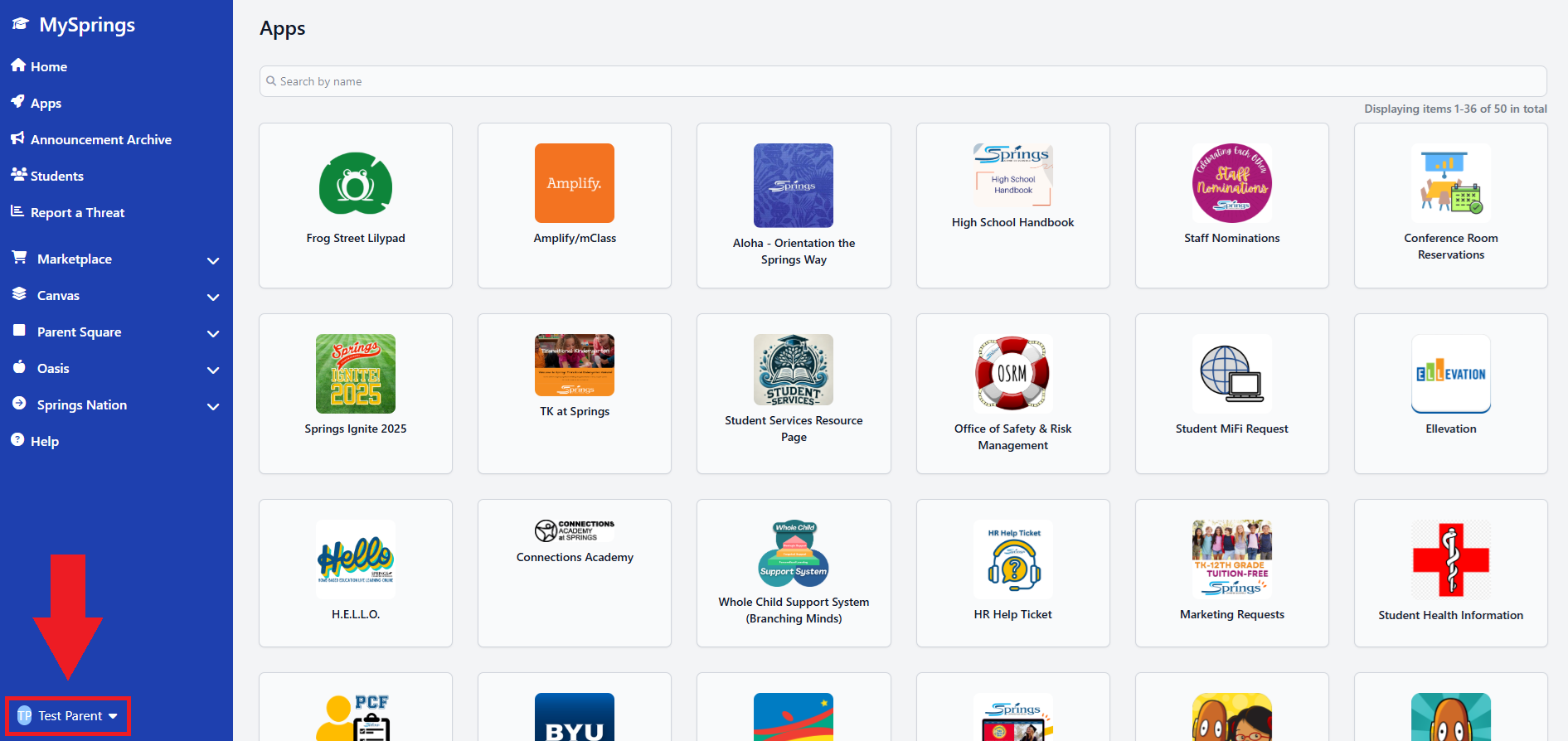Go to Home in the sidebar

tap(48, 67)
